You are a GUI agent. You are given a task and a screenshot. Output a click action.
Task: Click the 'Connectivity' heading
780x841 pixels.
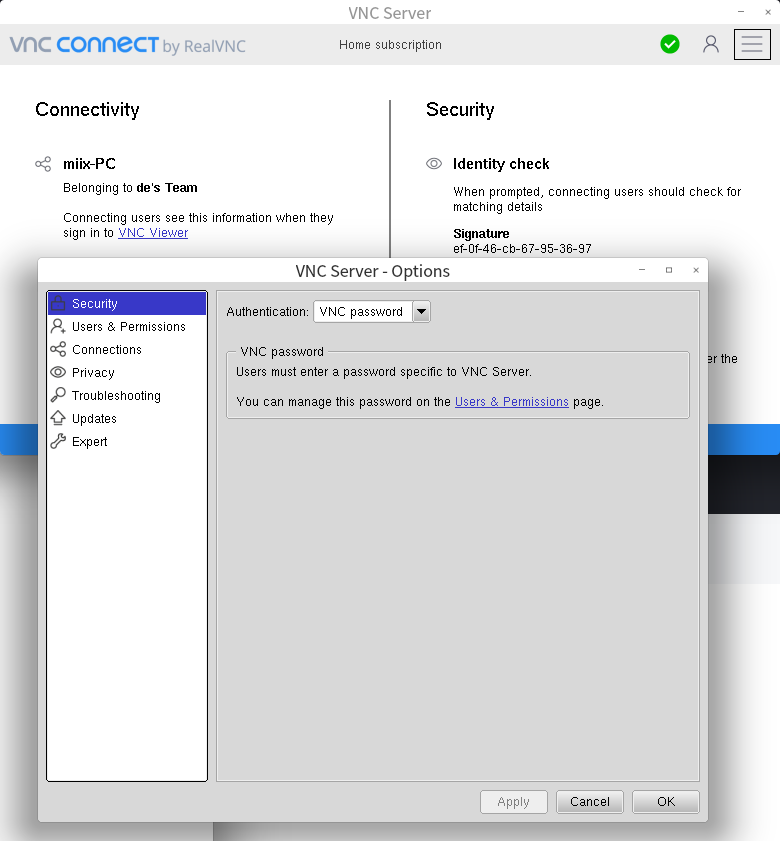[87, 109]
